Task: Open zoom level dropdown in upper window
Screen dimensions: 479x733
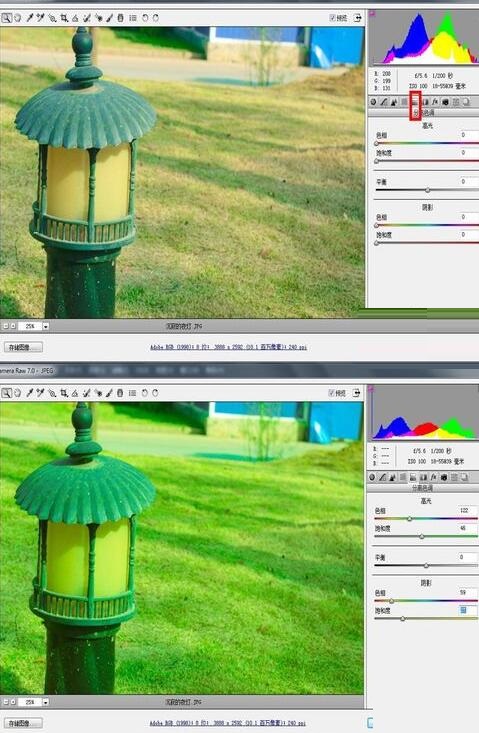Action: (46, 326)
